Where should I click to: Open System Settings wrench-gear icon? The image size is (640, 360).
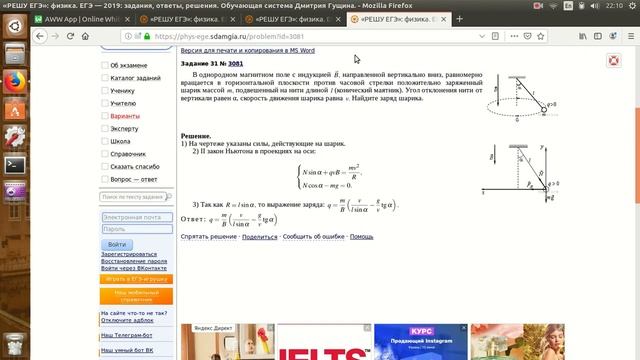pyautogui.click(x=15, y=137)
